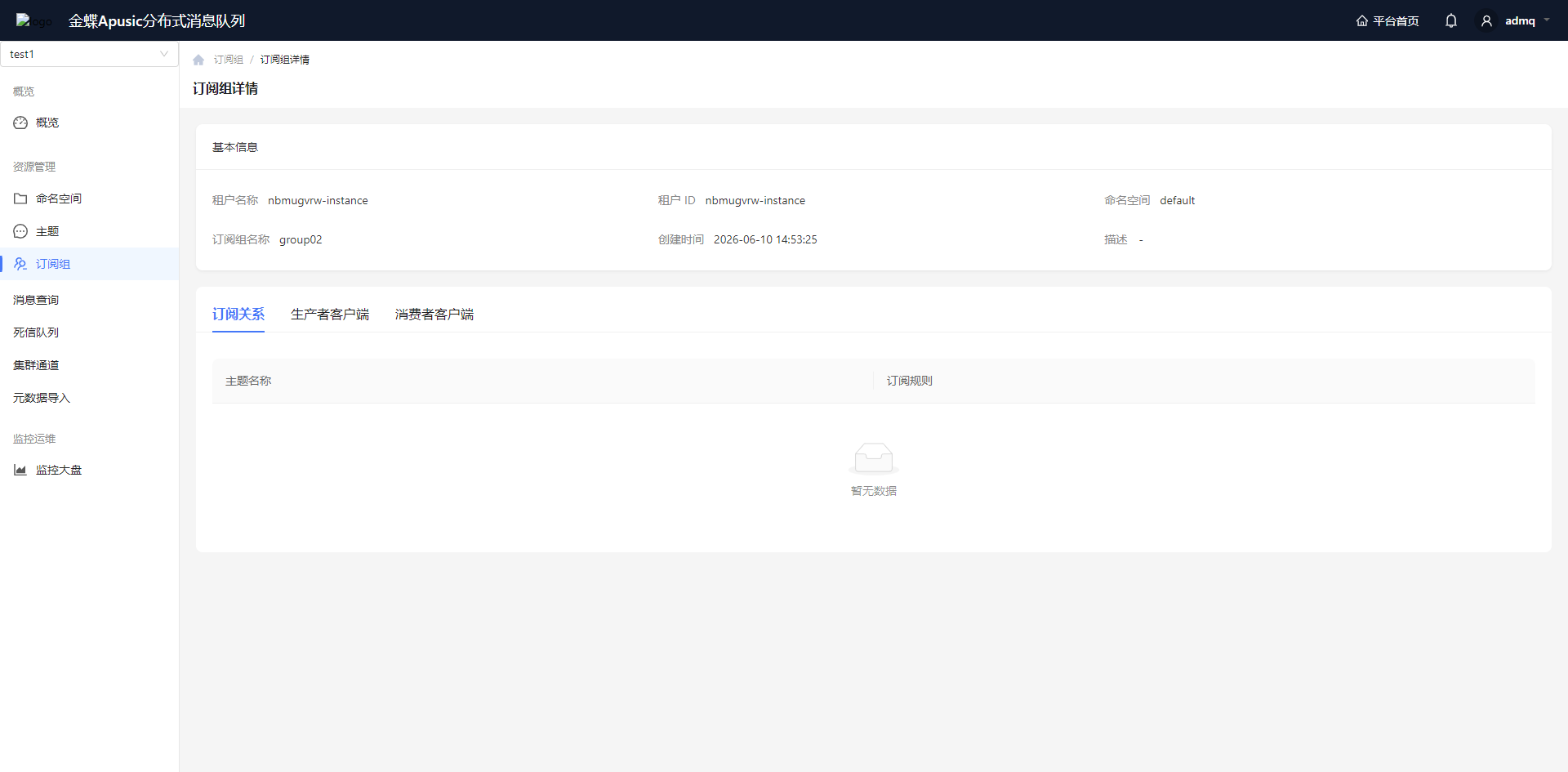The image size is (1568, 772).
Task: Switch to the 生产者客户端 tab
Action: pyautogui.click(x=330, y=315)
